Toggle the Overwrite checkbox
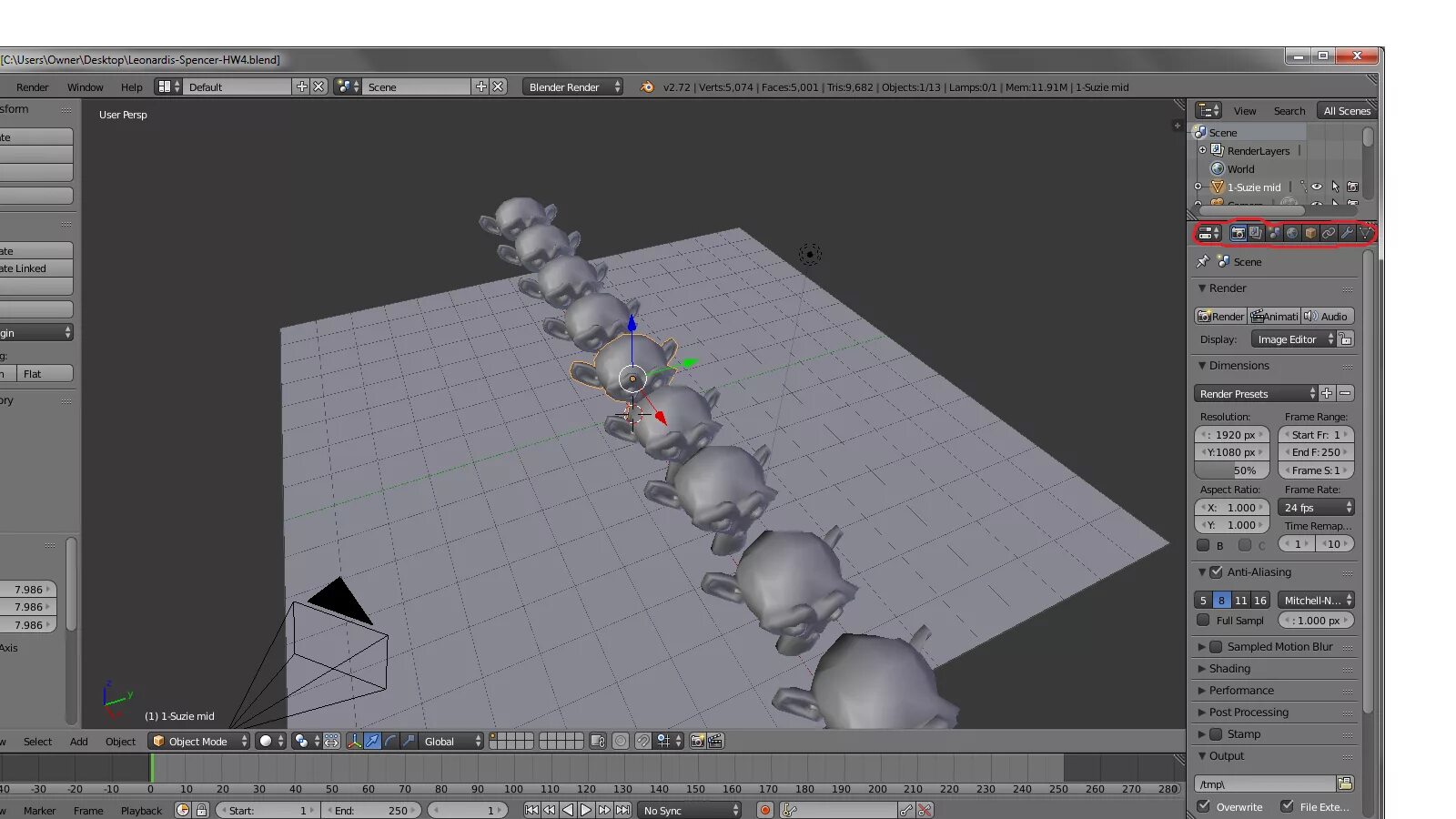This screenshot has width=1456, height=819. point(1204,806)
